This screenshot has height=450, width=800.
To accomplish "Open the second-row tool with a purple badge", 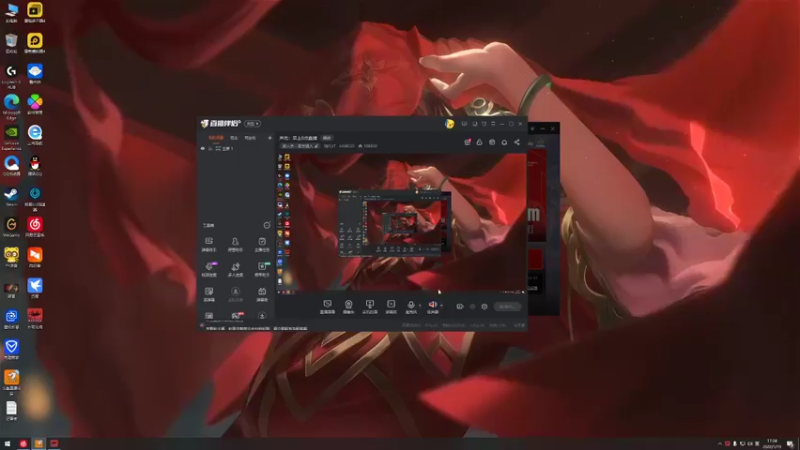I will tap(209, 269).
